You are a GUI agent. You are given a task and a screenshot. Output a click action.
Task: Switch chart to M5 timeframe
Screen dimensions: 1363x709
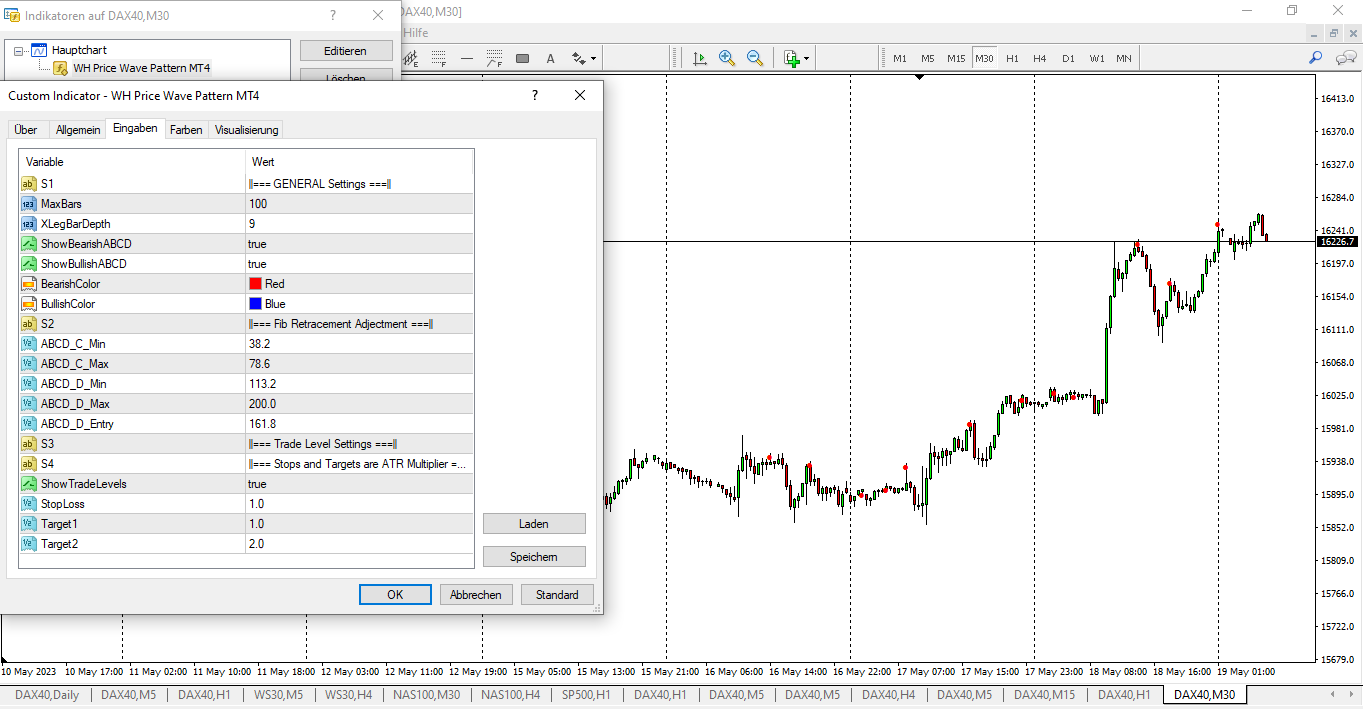[928, 58]
